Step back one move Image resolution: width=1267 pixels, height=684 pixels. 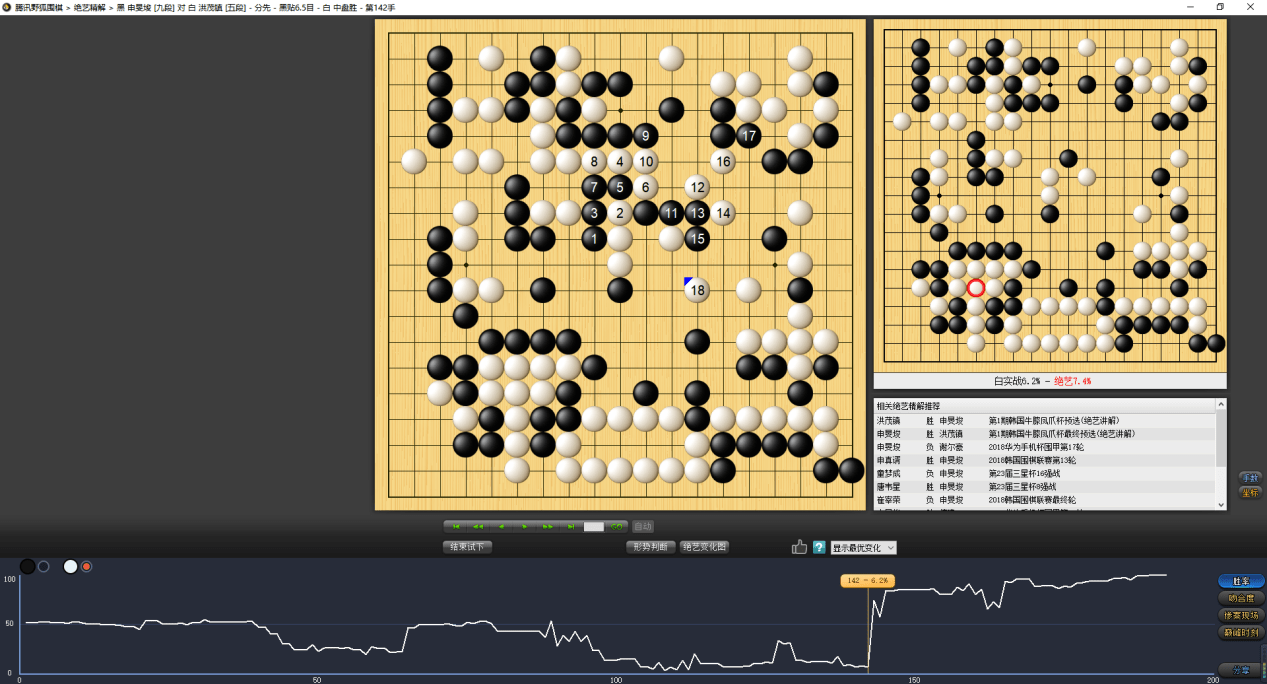[502, 526]
